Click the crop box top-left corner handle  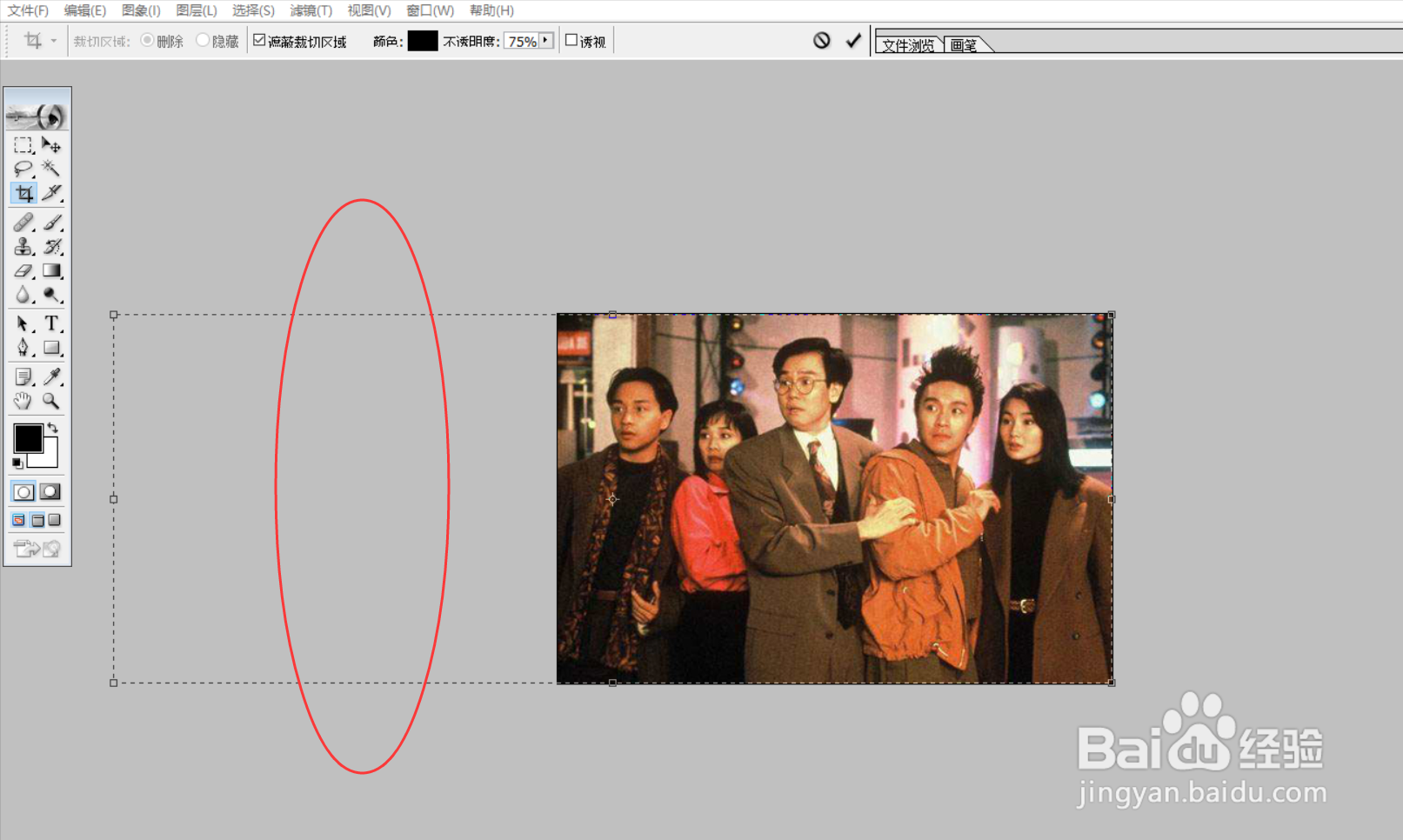[114, 315]
